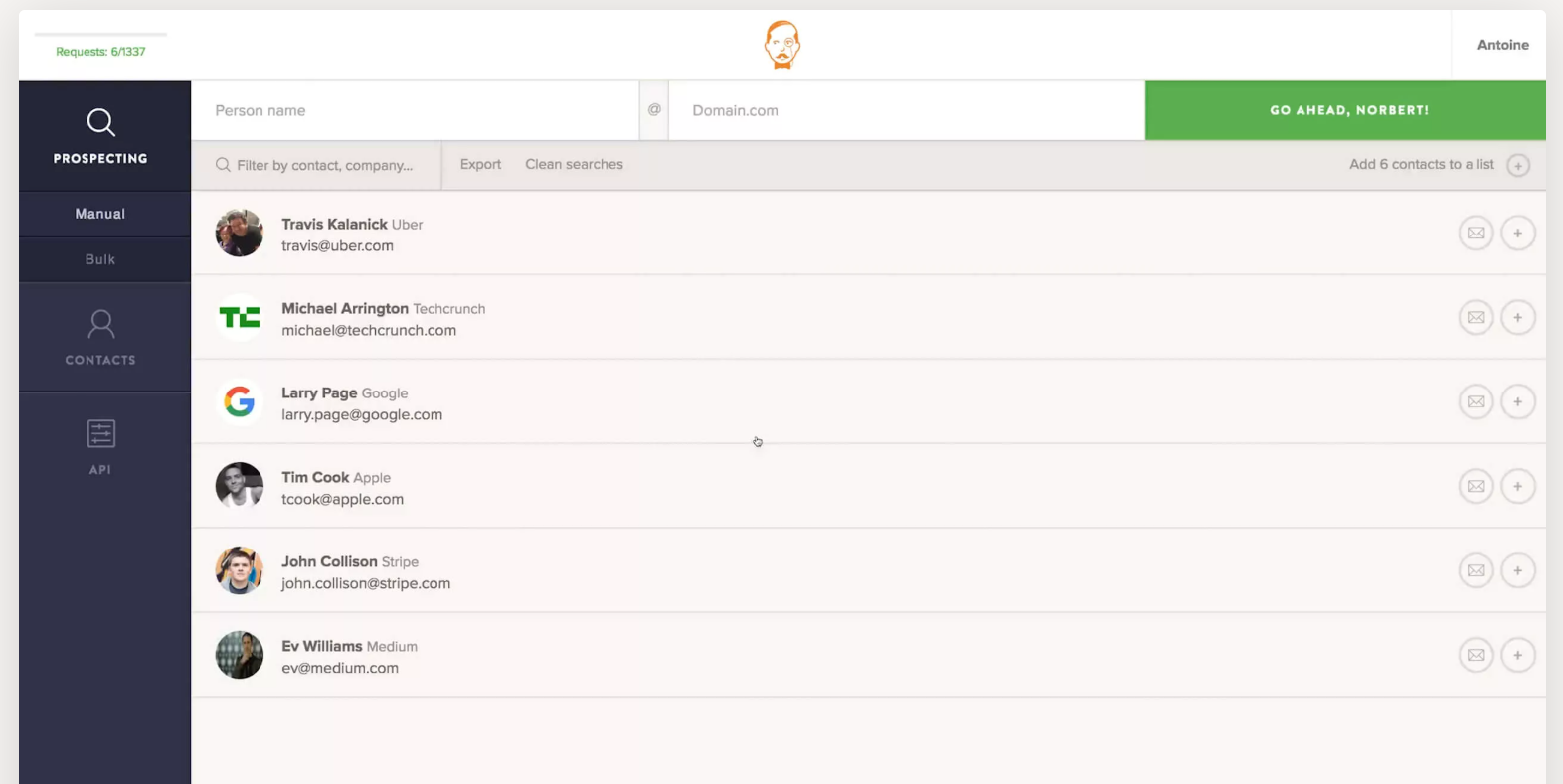Image resolution: width=1563 pixels, height=784 pixels.
Task: Click the @ symbol between fields
Action: (x=654, y=110)
